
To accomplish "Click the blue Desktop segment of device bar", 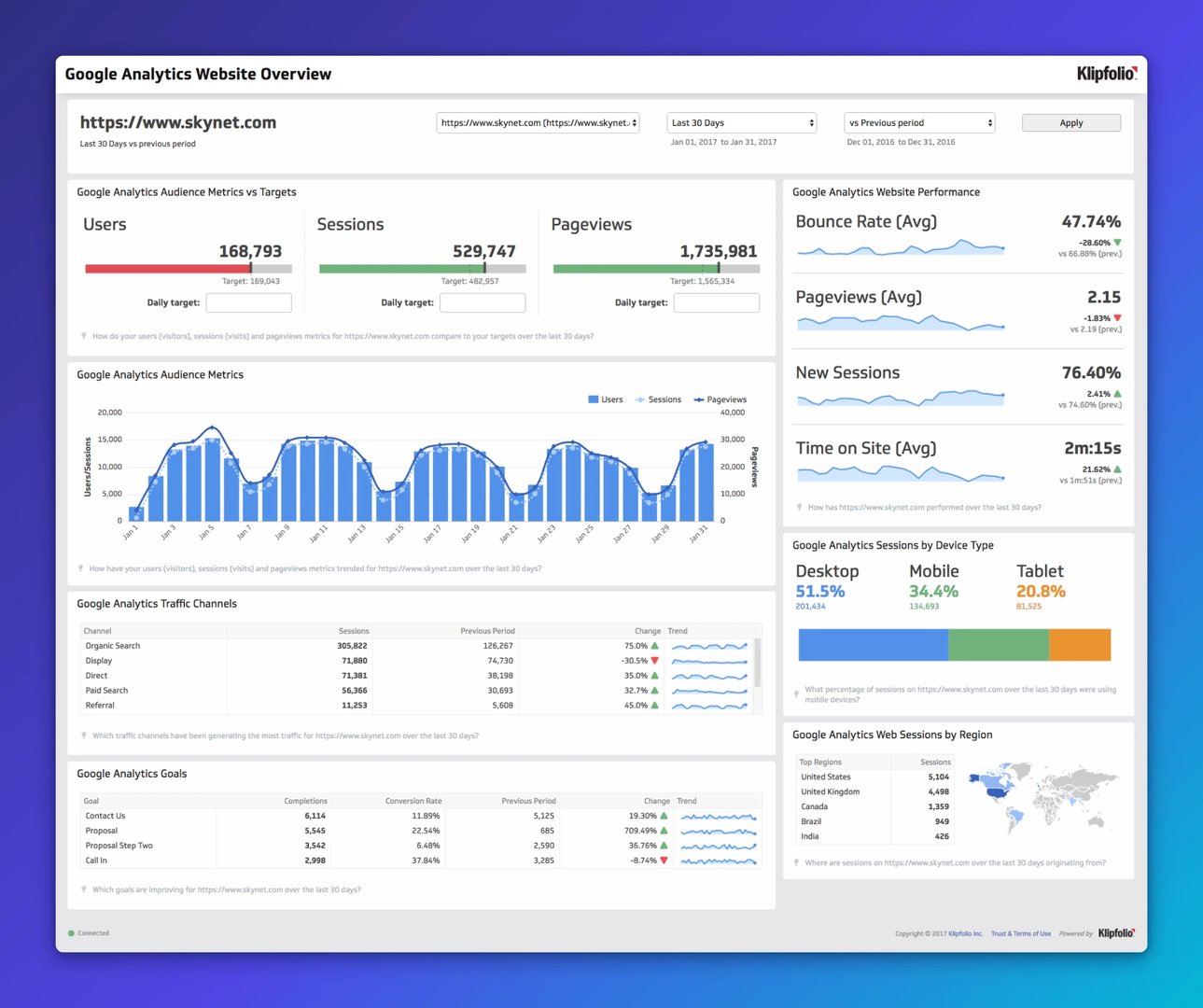I will (874, 645).
